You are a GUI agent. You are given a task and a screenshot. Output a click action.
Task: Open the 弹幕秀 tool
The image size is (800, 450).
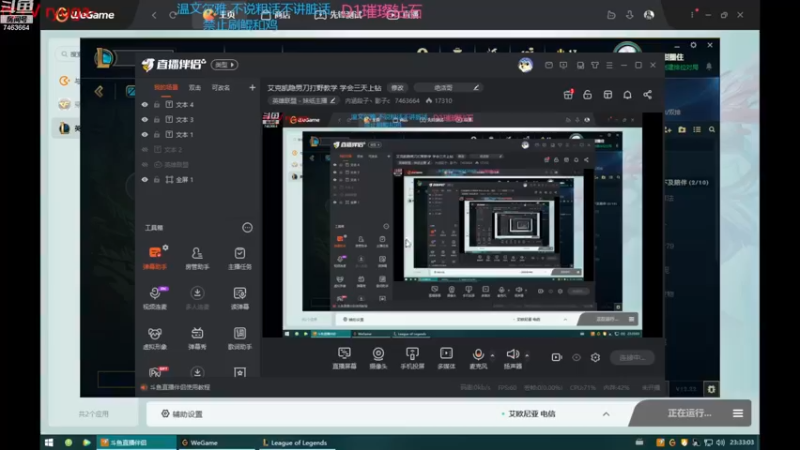point(197,338)
